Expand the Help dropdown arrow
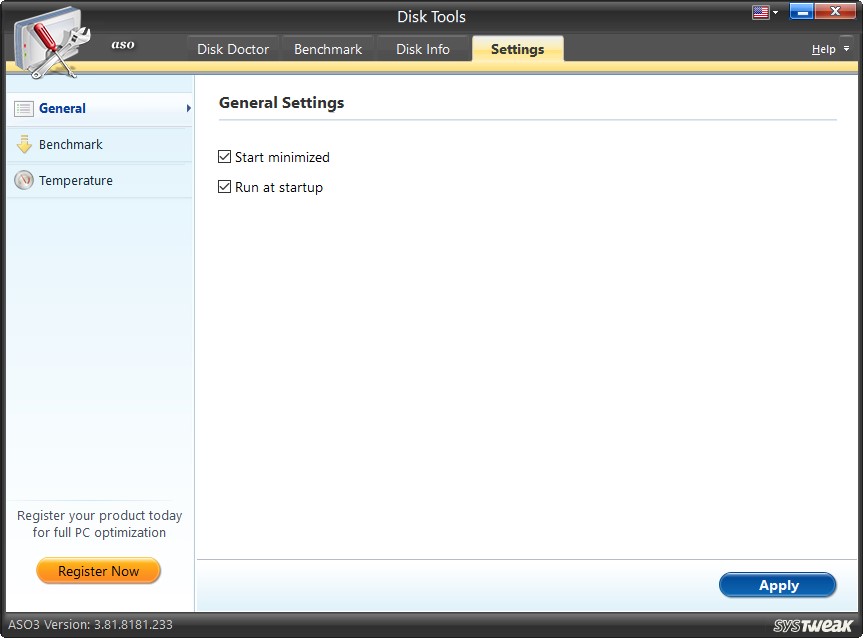 (845, 48)
